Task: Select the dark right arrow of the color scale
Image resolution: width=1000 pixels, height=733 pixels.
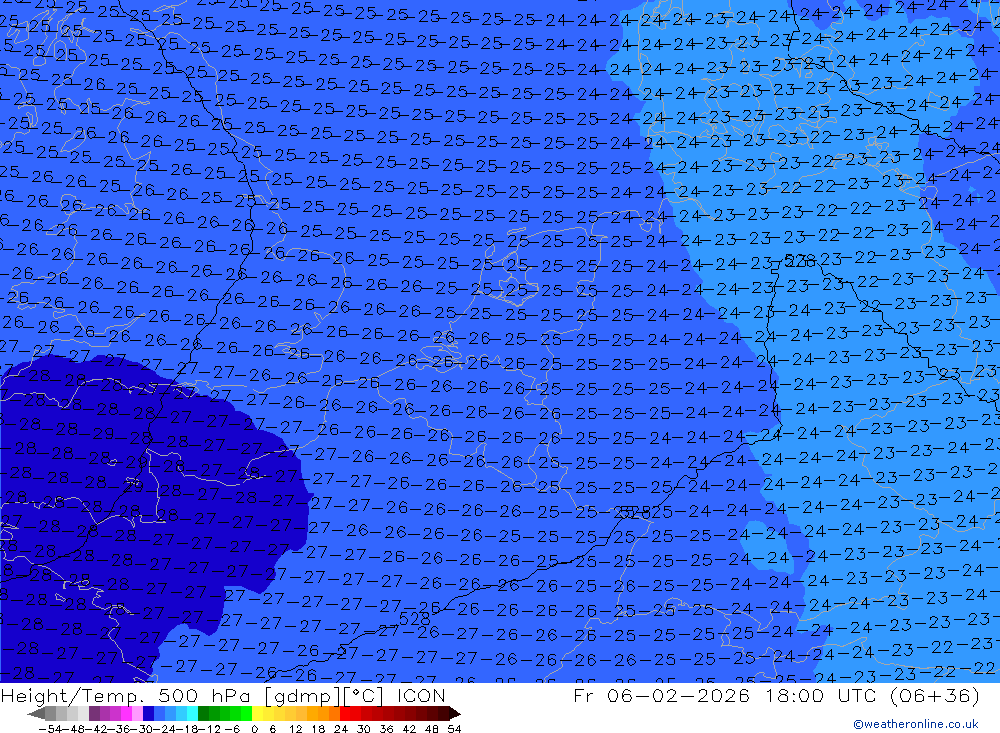Action: (x=455, y=714)
